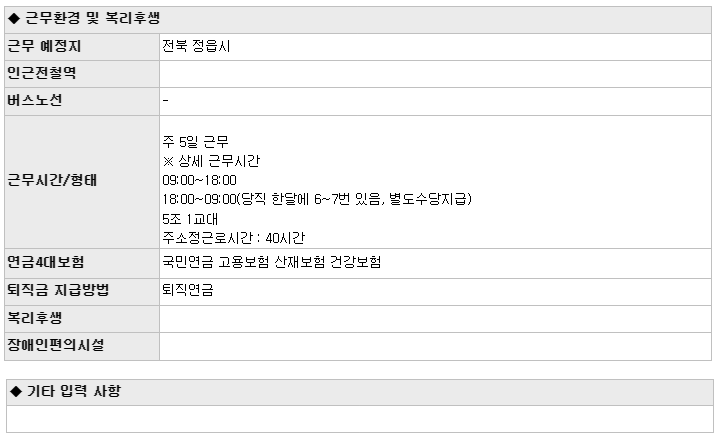Click the empty 장애인편의시설 value cell

click(436, 347)
